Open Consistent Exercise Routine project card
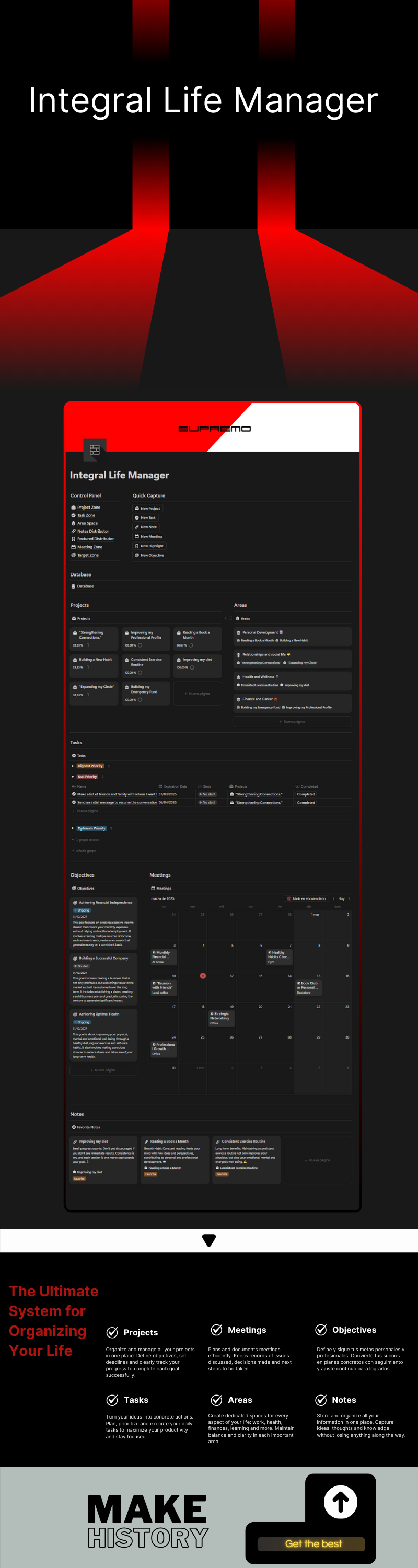 [146, 666]
